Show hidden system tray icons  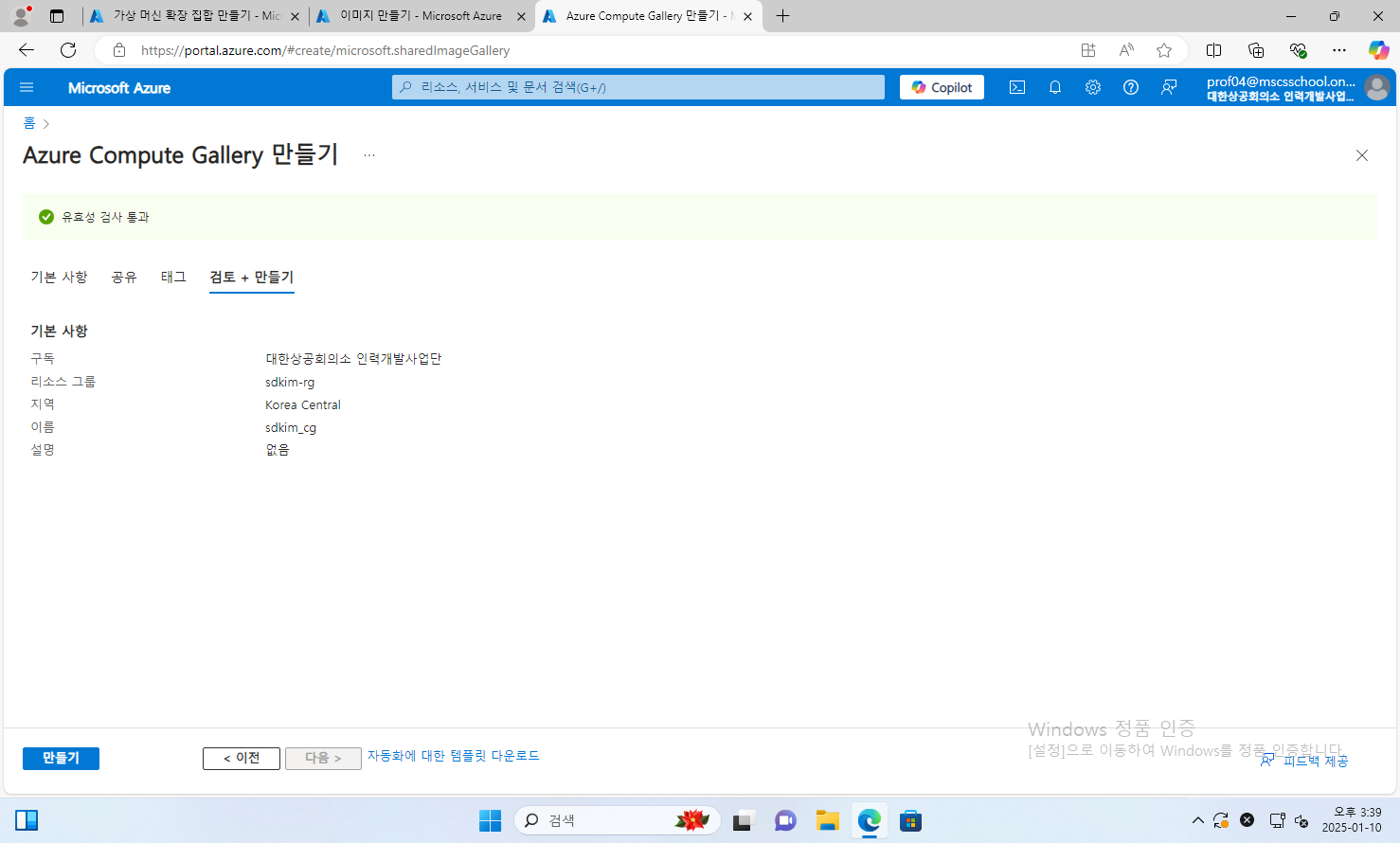pyautogui.click(x=1198, y=820)
